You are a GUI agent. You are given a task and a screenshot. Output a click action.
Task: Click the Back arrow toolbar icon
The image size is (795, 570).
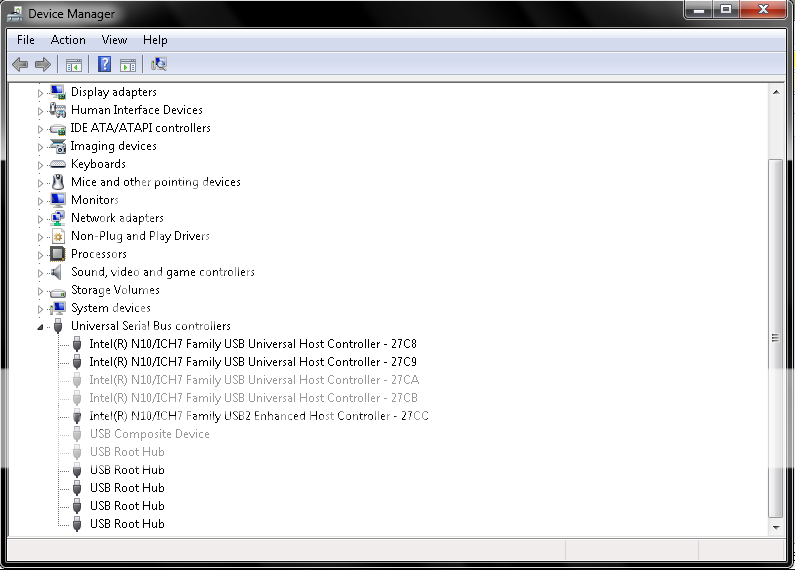[19, 65]
